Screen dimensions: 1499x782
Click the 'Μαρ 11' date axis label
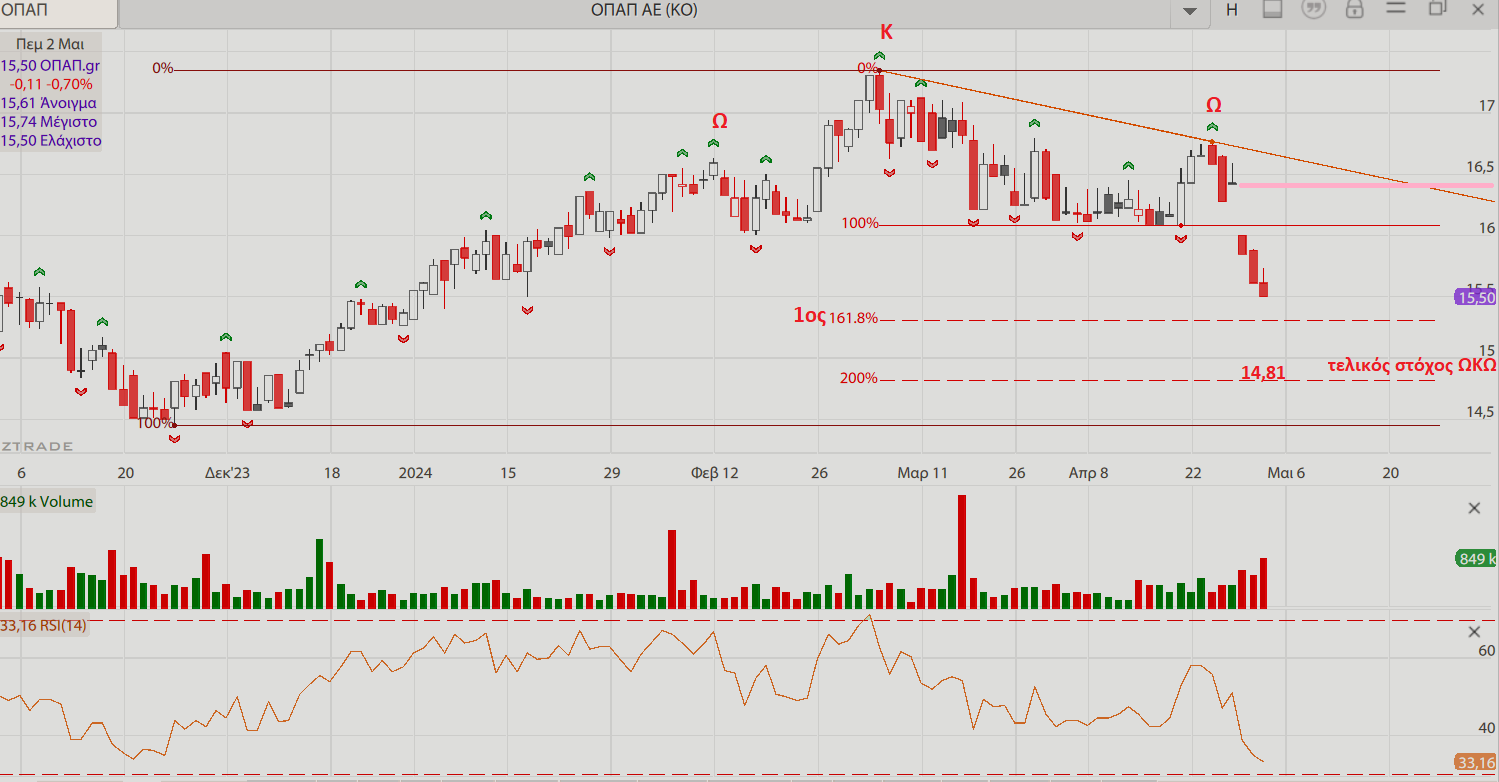(922, 473)
